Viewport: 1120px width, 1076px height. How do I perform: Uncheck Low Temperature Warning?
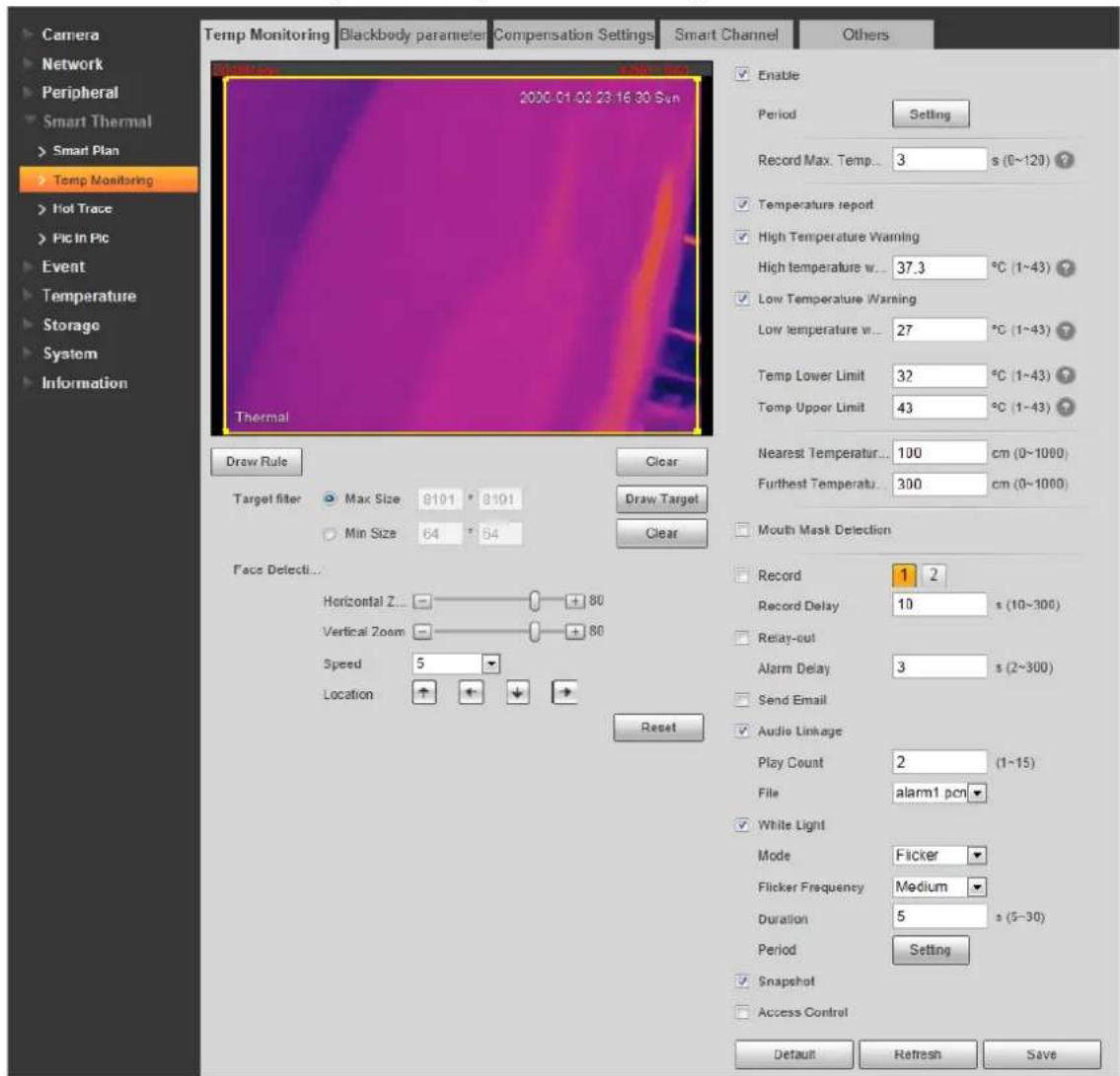point(742,299)
